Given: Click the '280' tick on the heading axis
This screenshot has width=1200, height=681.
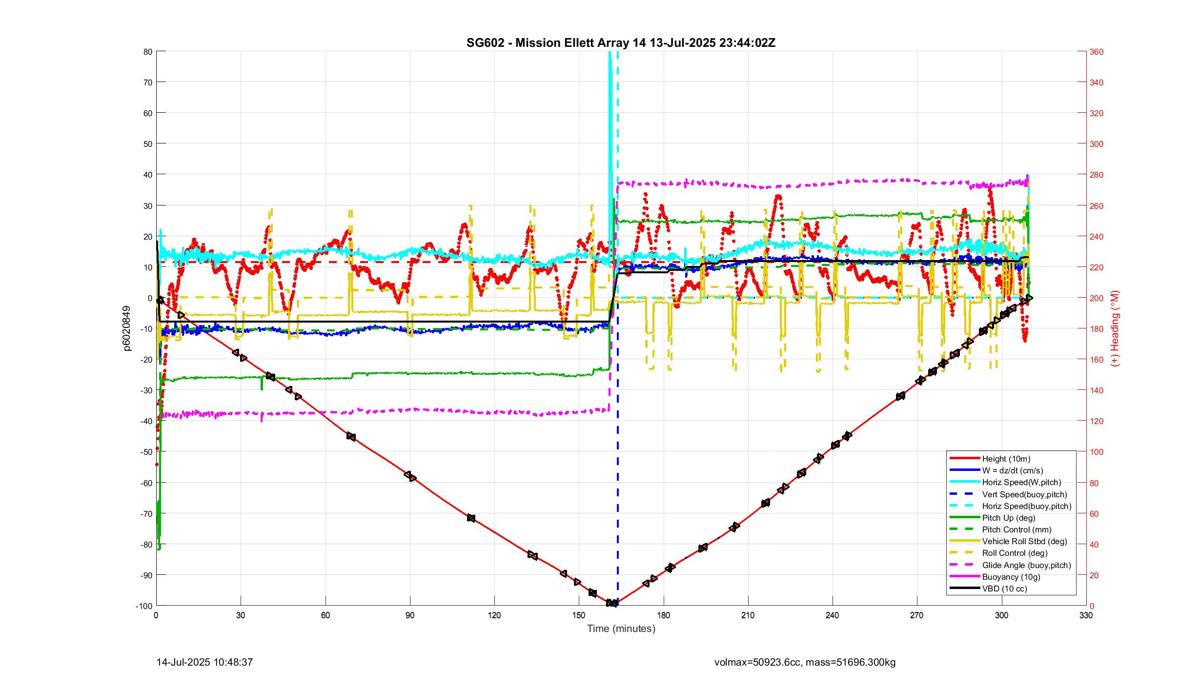Looking at the screenshot, I should click(x=1098, y=175).
